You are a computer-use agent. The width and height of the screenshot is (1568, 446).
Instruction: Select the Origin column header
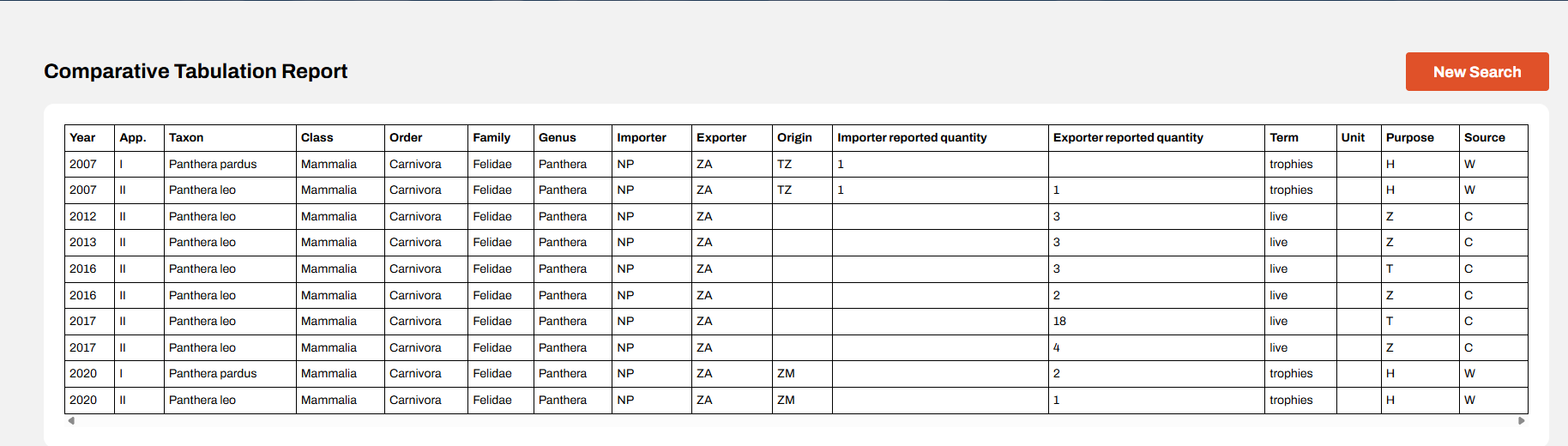[802, 137]
